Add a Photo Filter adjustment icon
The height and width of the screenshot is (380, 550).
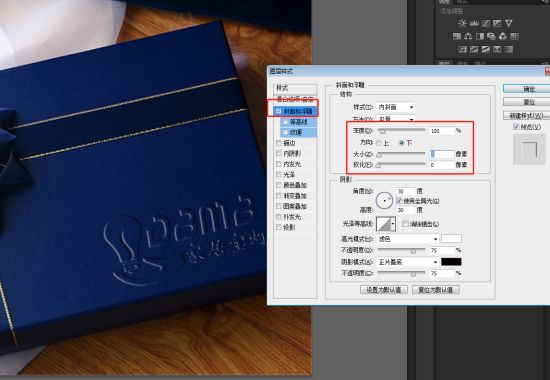tap(491, 36)
